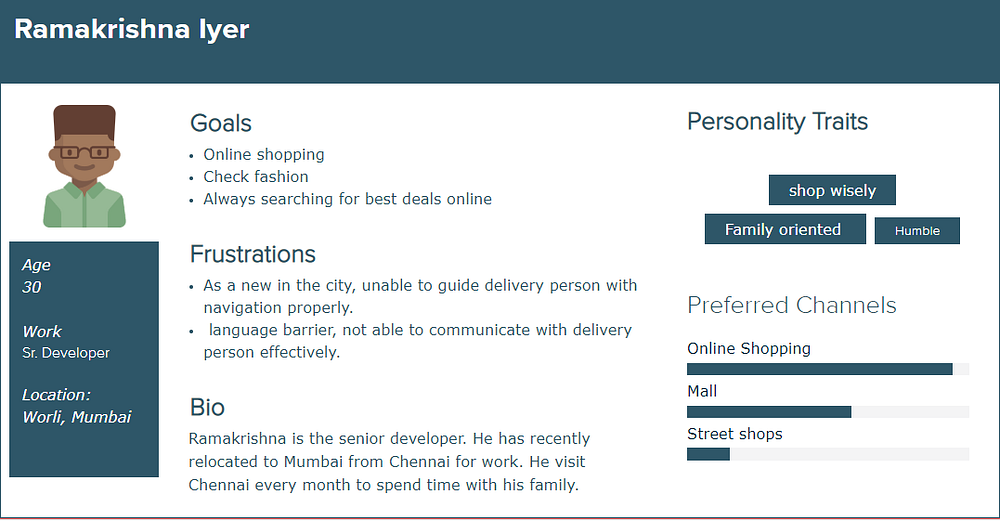Click the Preferred Channels heading
Screen dimensions: 1000x521
pyautogui.click(x=791, y=305)
